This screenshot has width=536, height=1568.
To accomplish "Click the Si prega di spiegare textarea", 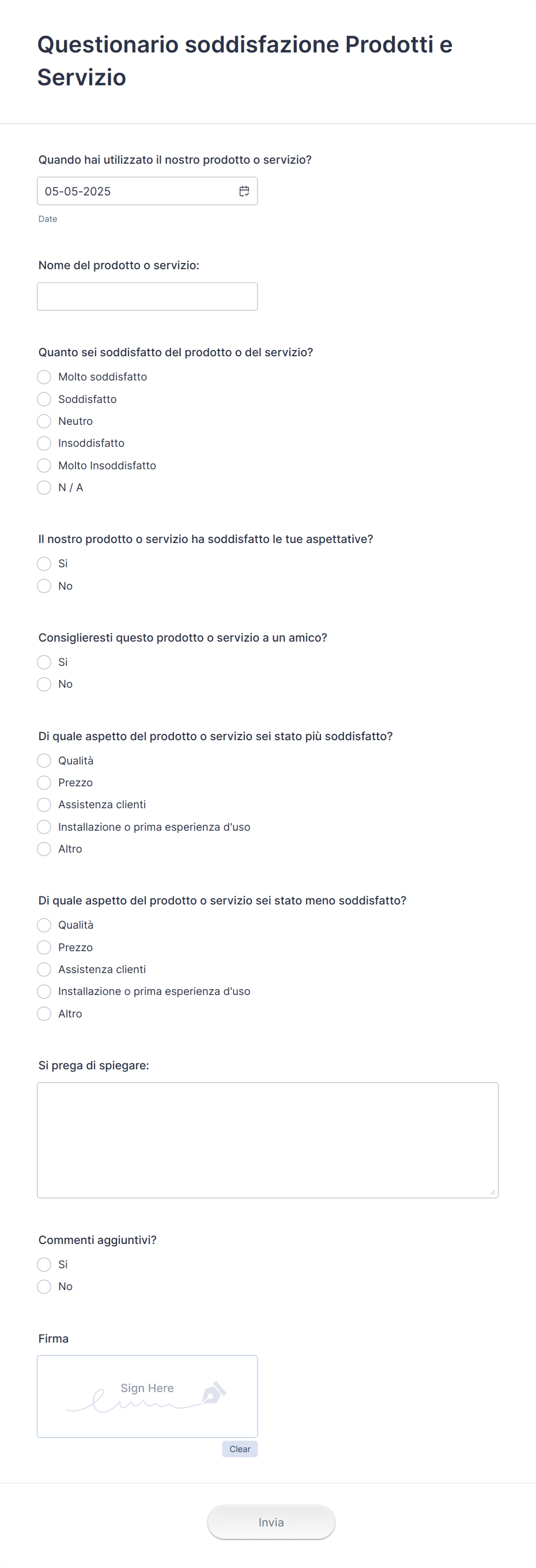I will tap(267, 1140).
